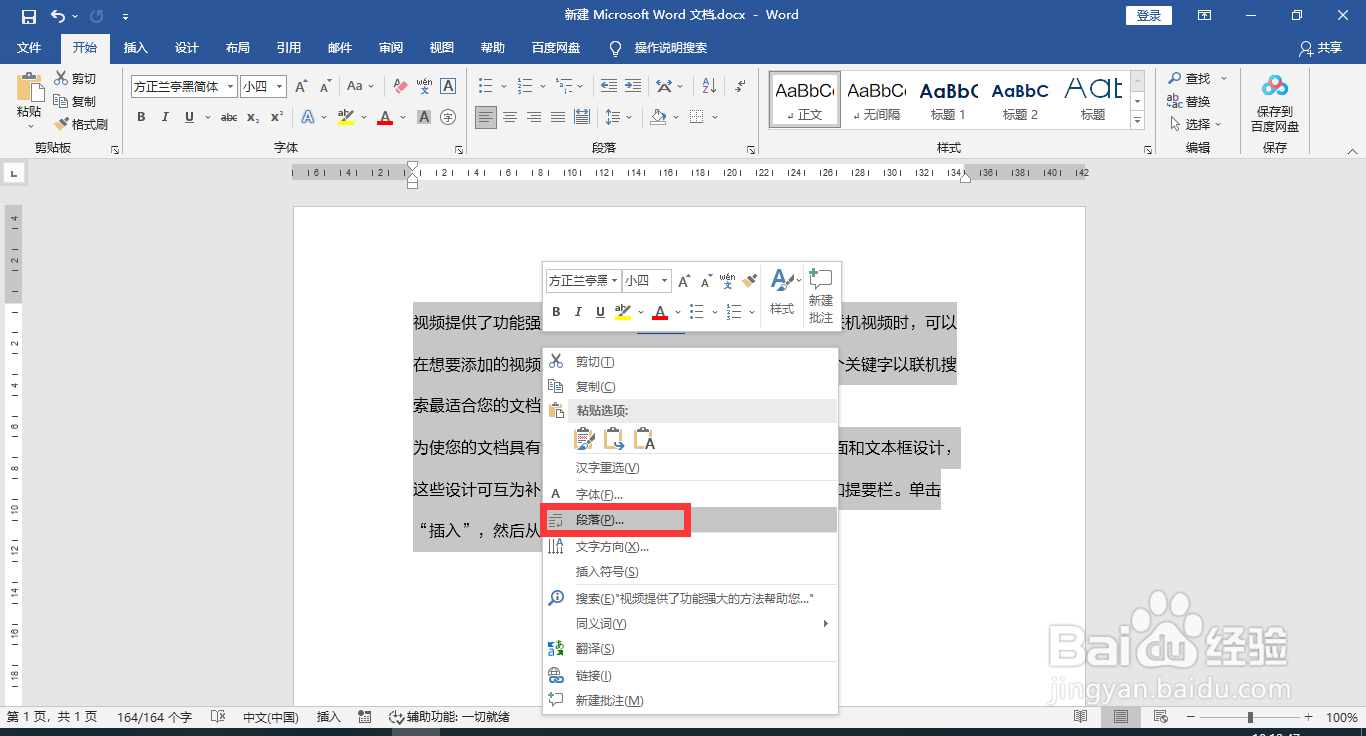Click the Subscript icon
Viewport: 1366px width, 736px height.
[x=253, y=117]
